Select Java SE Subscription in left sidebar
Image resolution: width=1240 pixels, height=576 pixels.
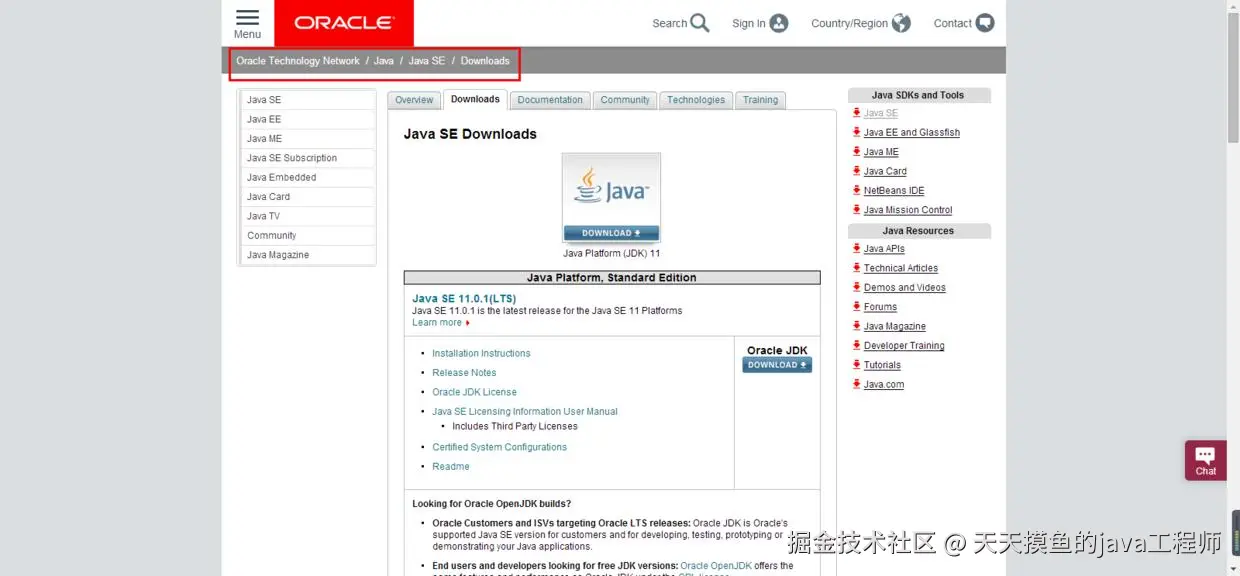click(x=307, y=158)
